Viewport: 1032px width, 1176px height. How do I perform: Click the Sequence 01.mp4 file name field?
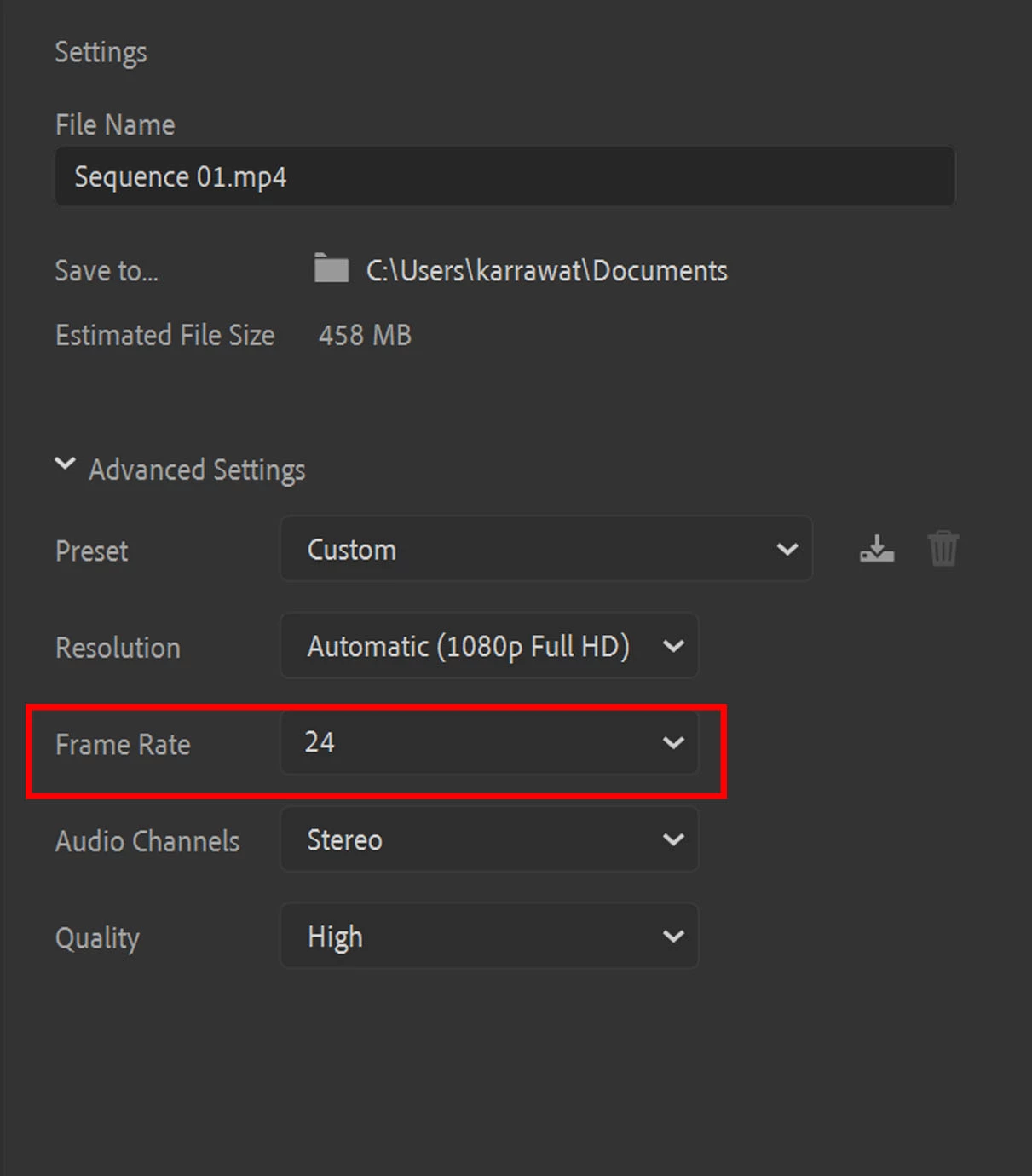point(504,176)
